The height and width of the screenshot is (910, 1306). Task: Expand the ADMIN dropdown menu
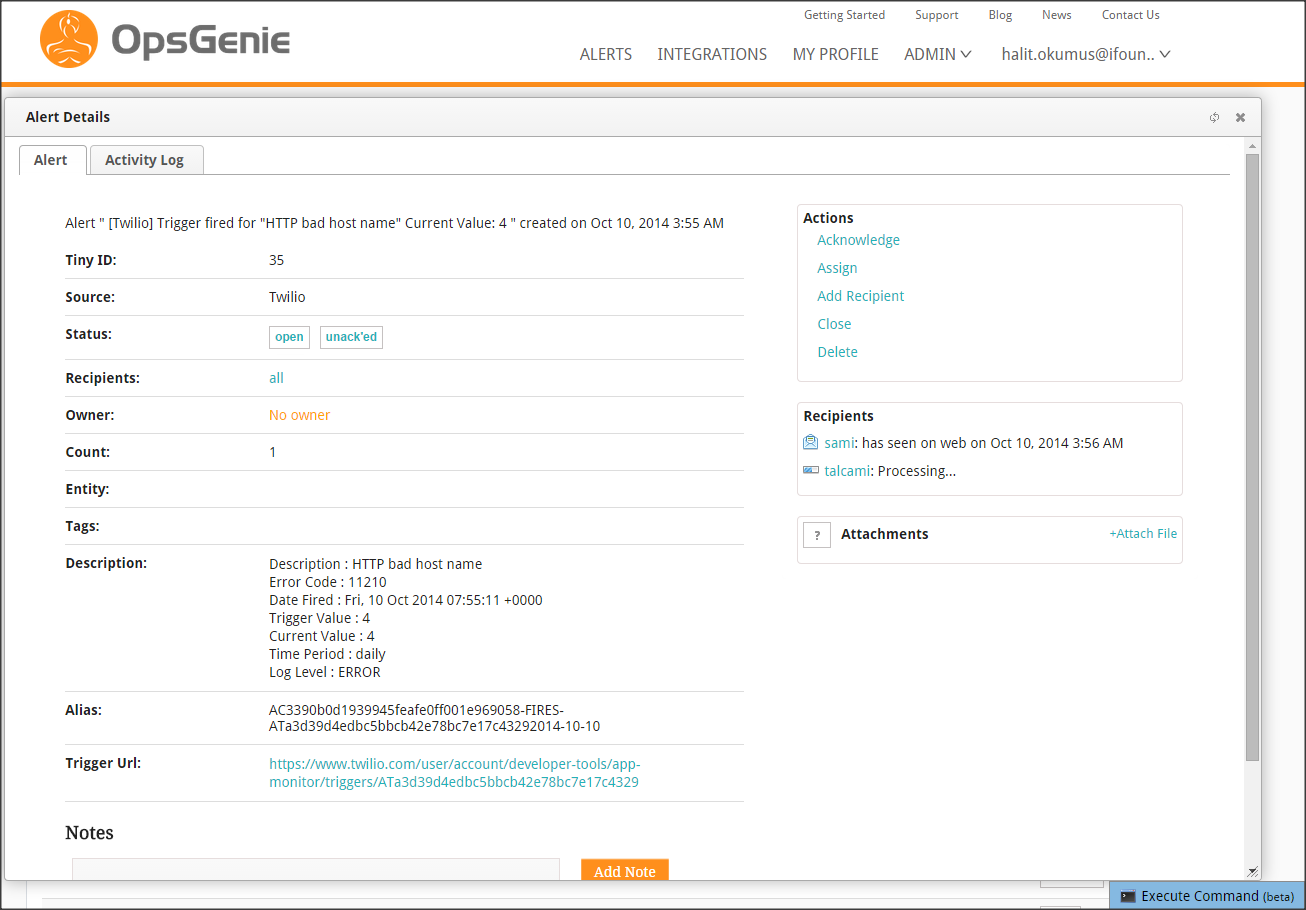pos(938,54)
